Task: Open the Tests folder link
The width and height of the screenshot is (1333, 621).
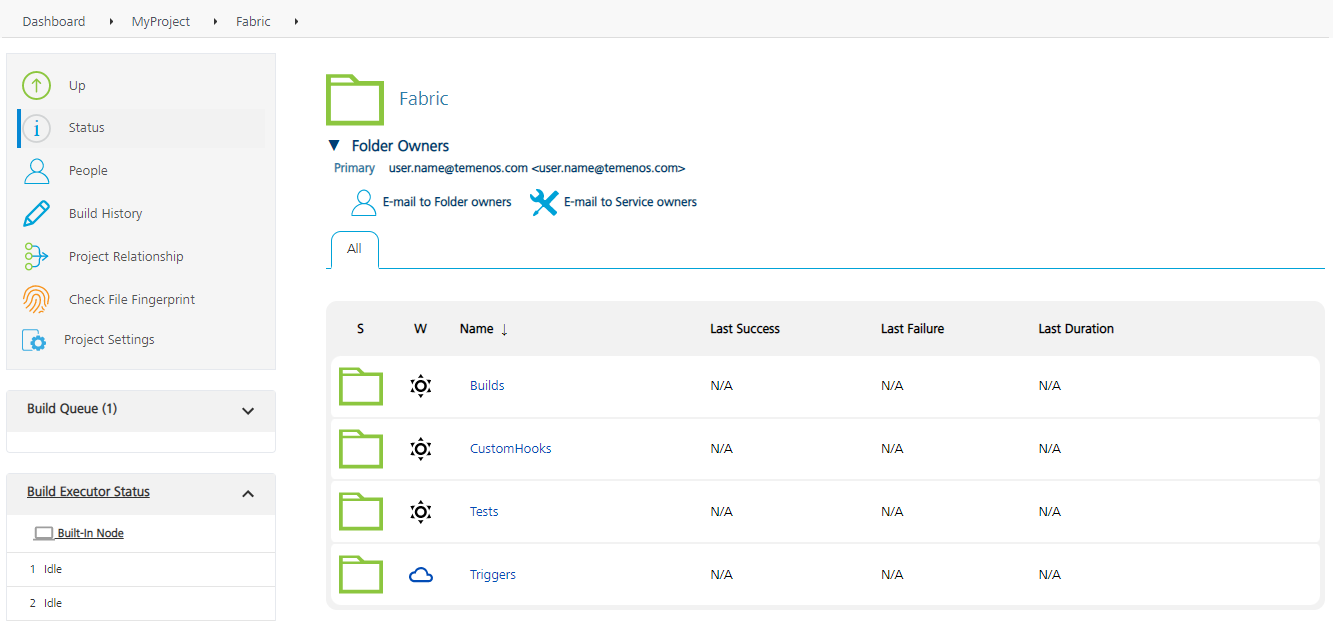Action: [484, 512]
